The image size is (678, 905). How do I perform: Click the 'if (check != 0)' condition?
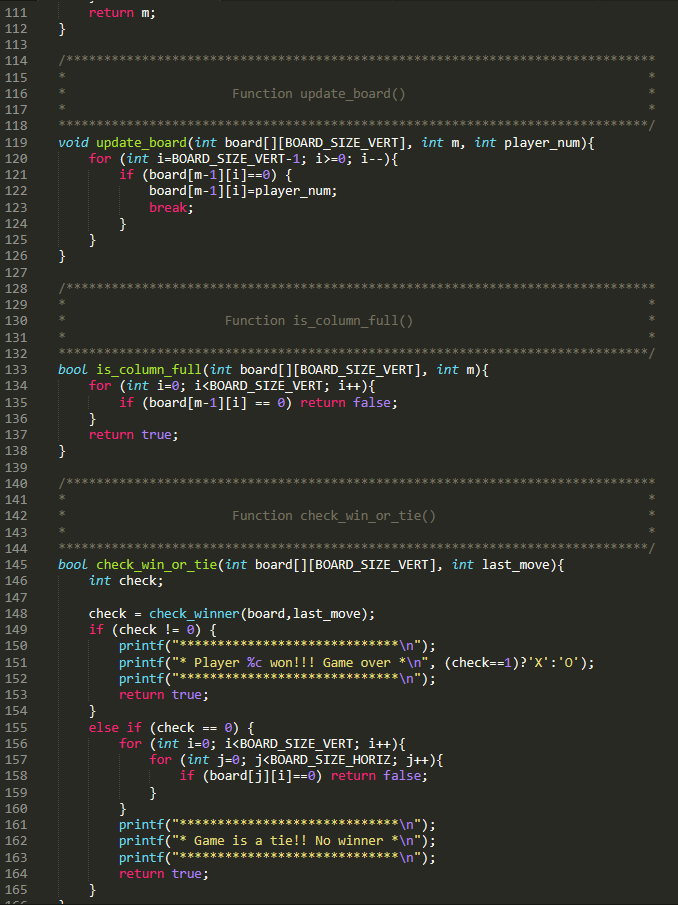pos(145,630)
